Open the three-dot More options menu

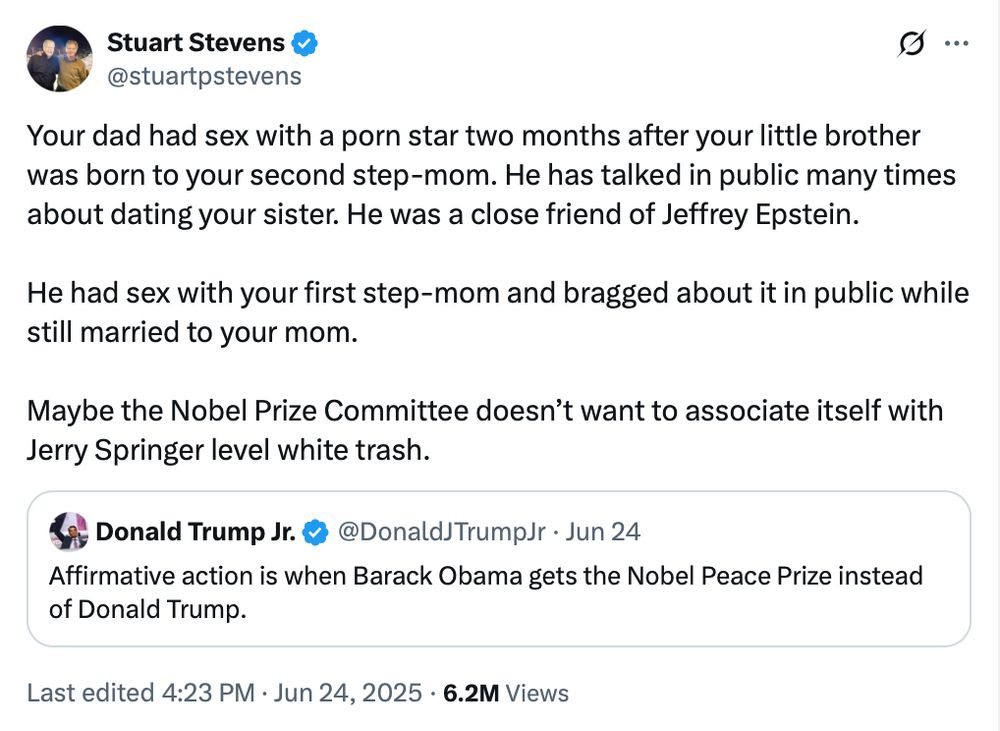(957, 44)
